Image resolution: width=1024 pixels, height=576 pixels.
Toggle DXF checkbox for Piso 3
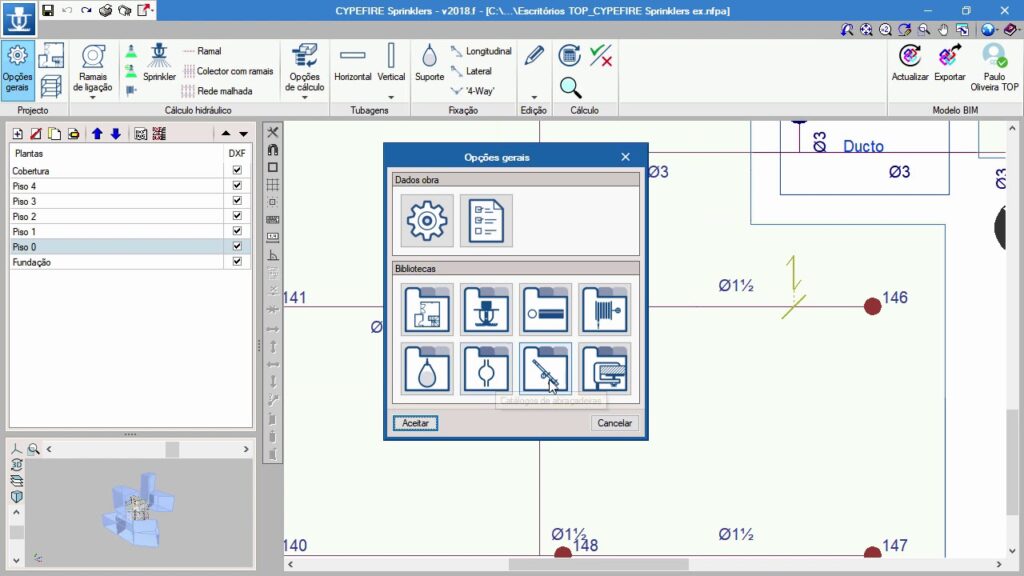[x=237, y=201]
